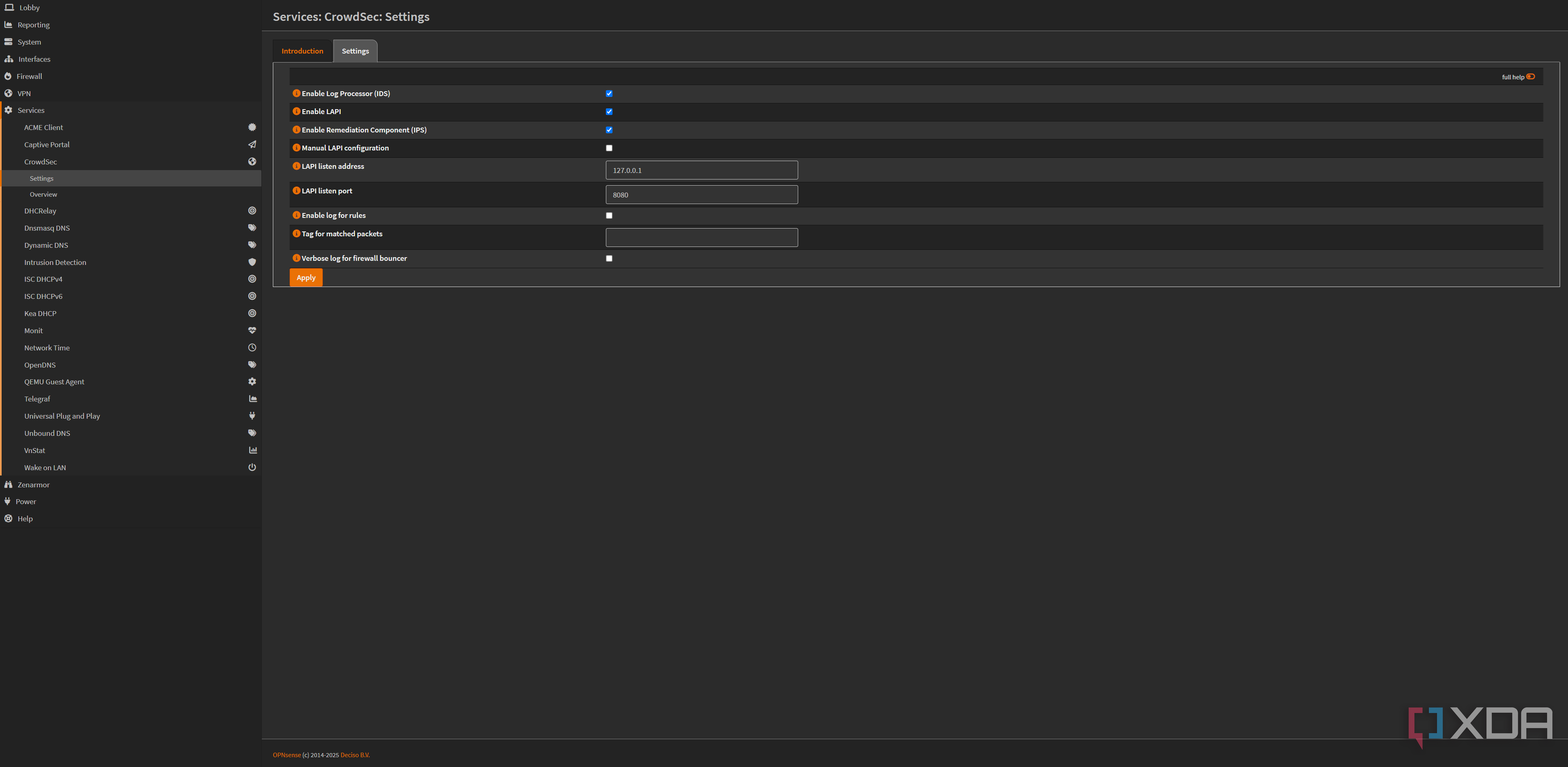This screenshot has width=1568, height=767.
Task: Open the Intrusion Detection service entry
Action: [131, 262]
